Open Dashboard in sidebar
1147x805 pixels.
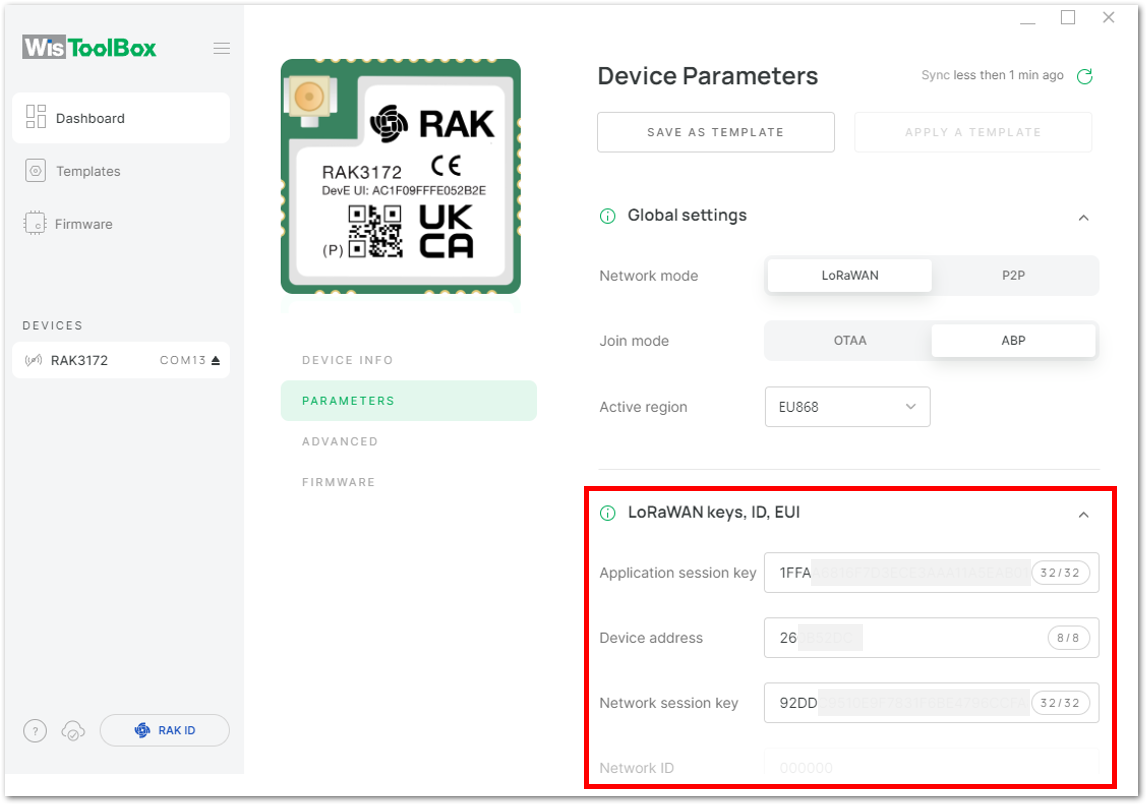click(x=121, y=118)
